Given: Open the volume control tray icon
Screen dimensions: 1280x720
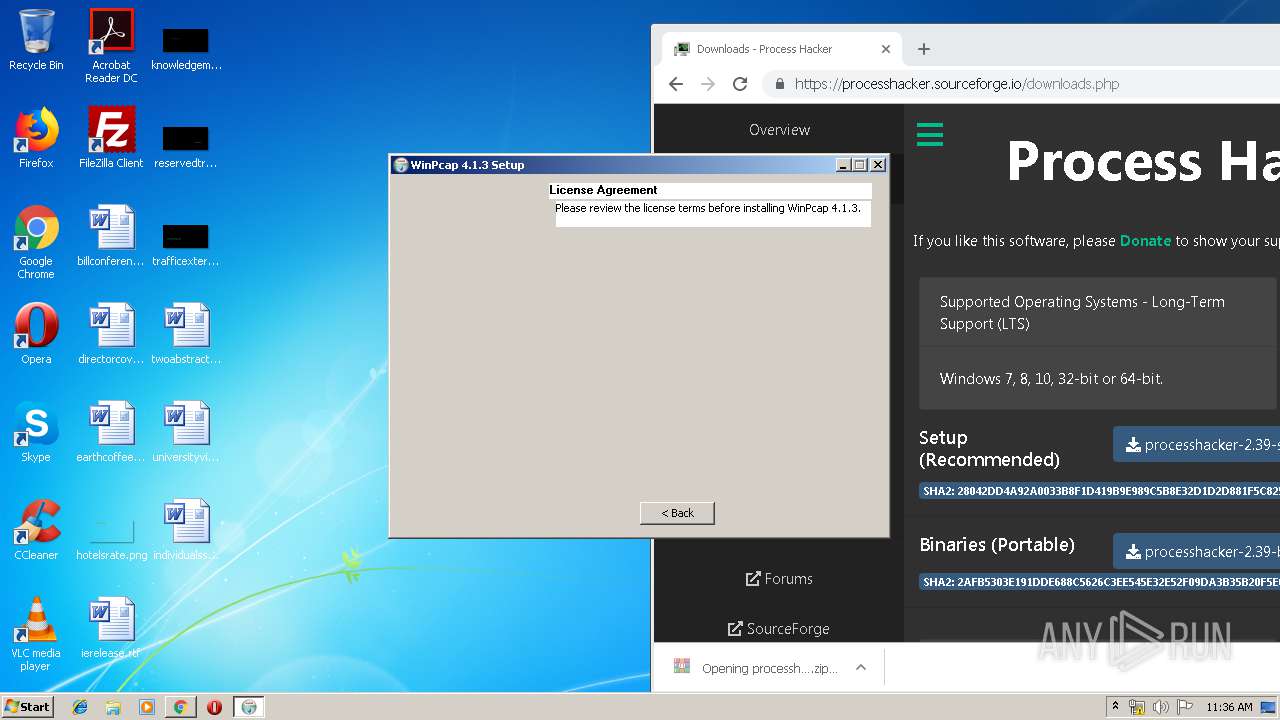Looking at the screenshot, I should [1160, 707].
